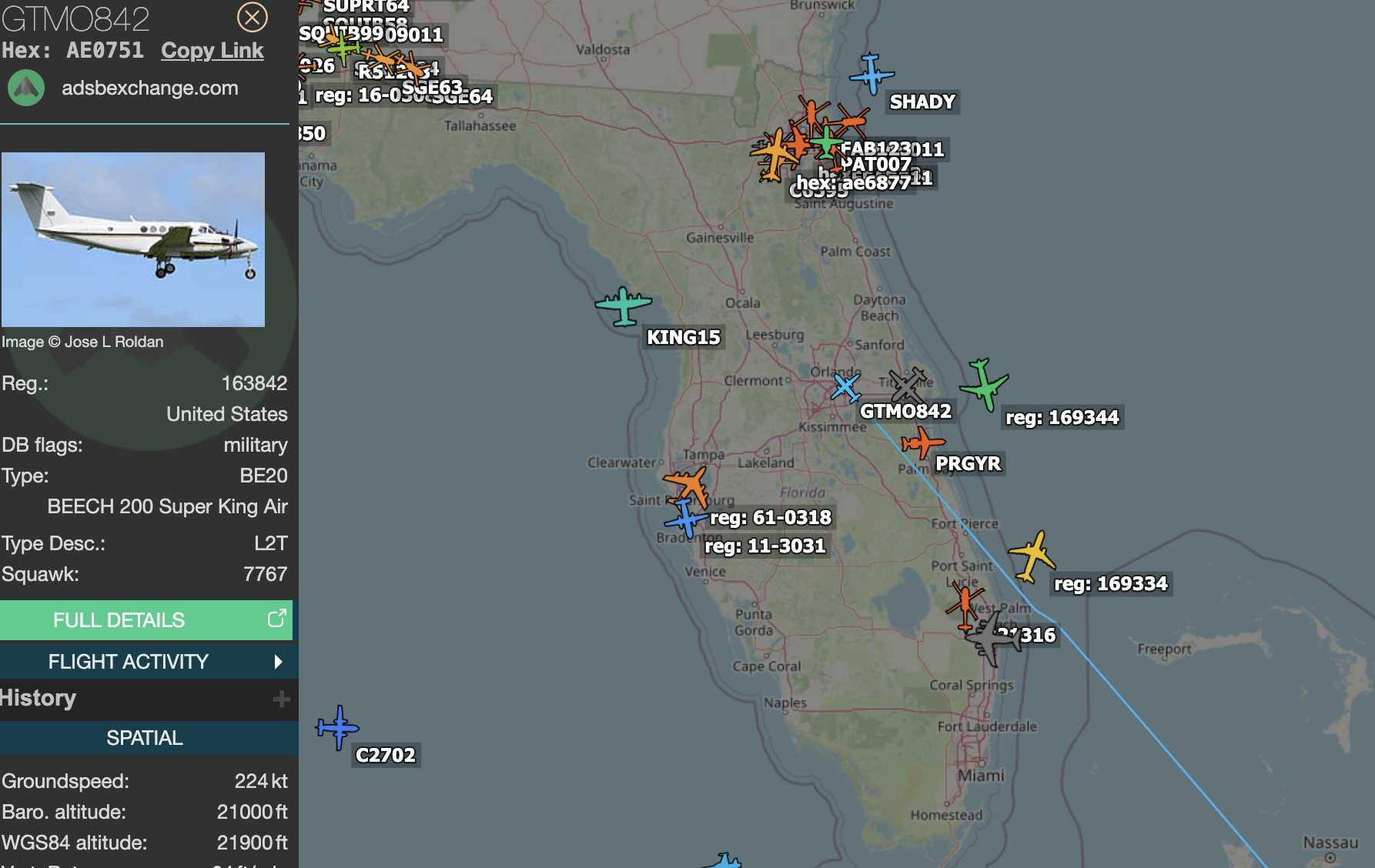Select the KING15 teal aircraft icon
This screenshot has height=868, width=1375.
pos(624,305)
